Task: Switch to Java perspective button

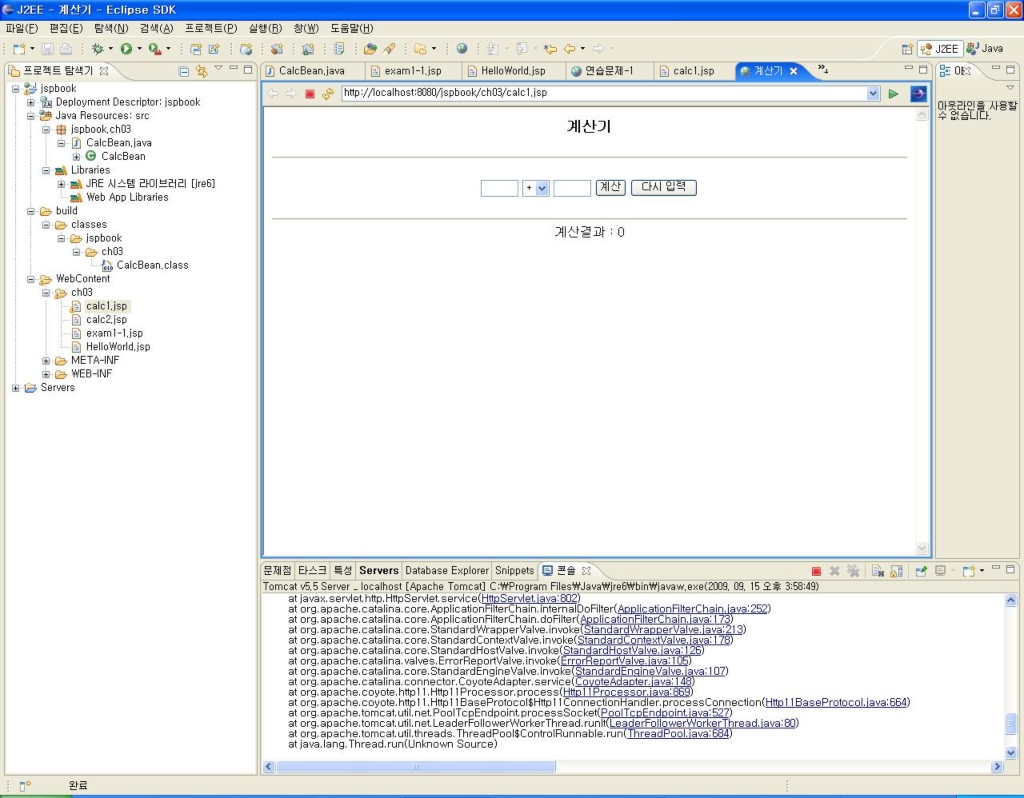Action: coord(985,48)
